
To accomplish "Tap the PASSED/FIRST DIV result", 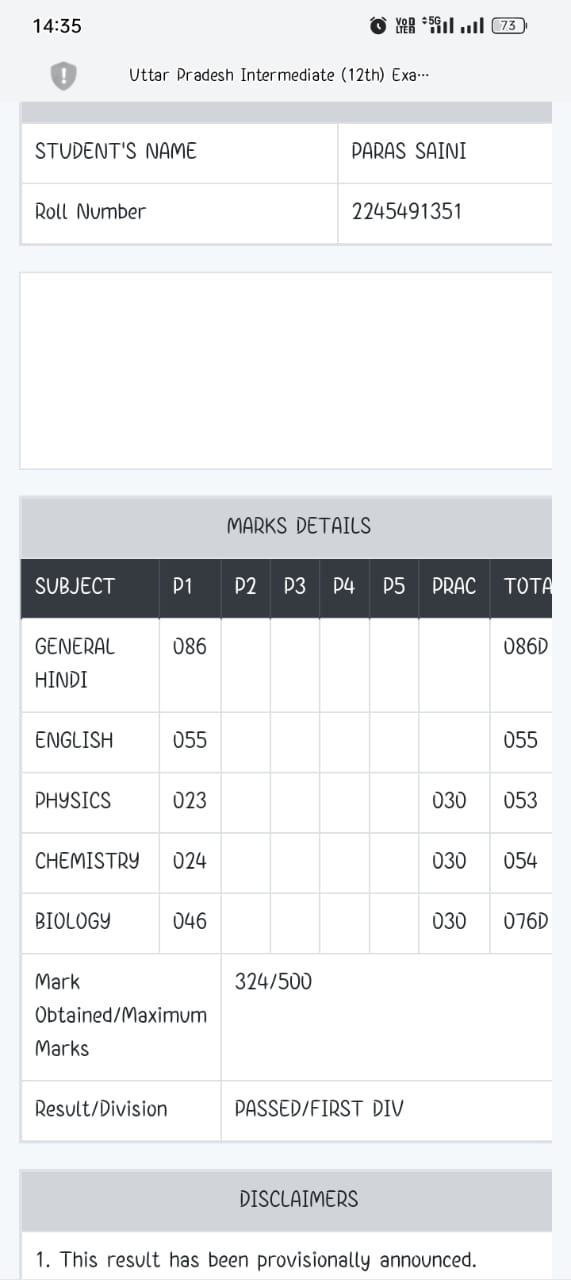I will click(319, 1109).
